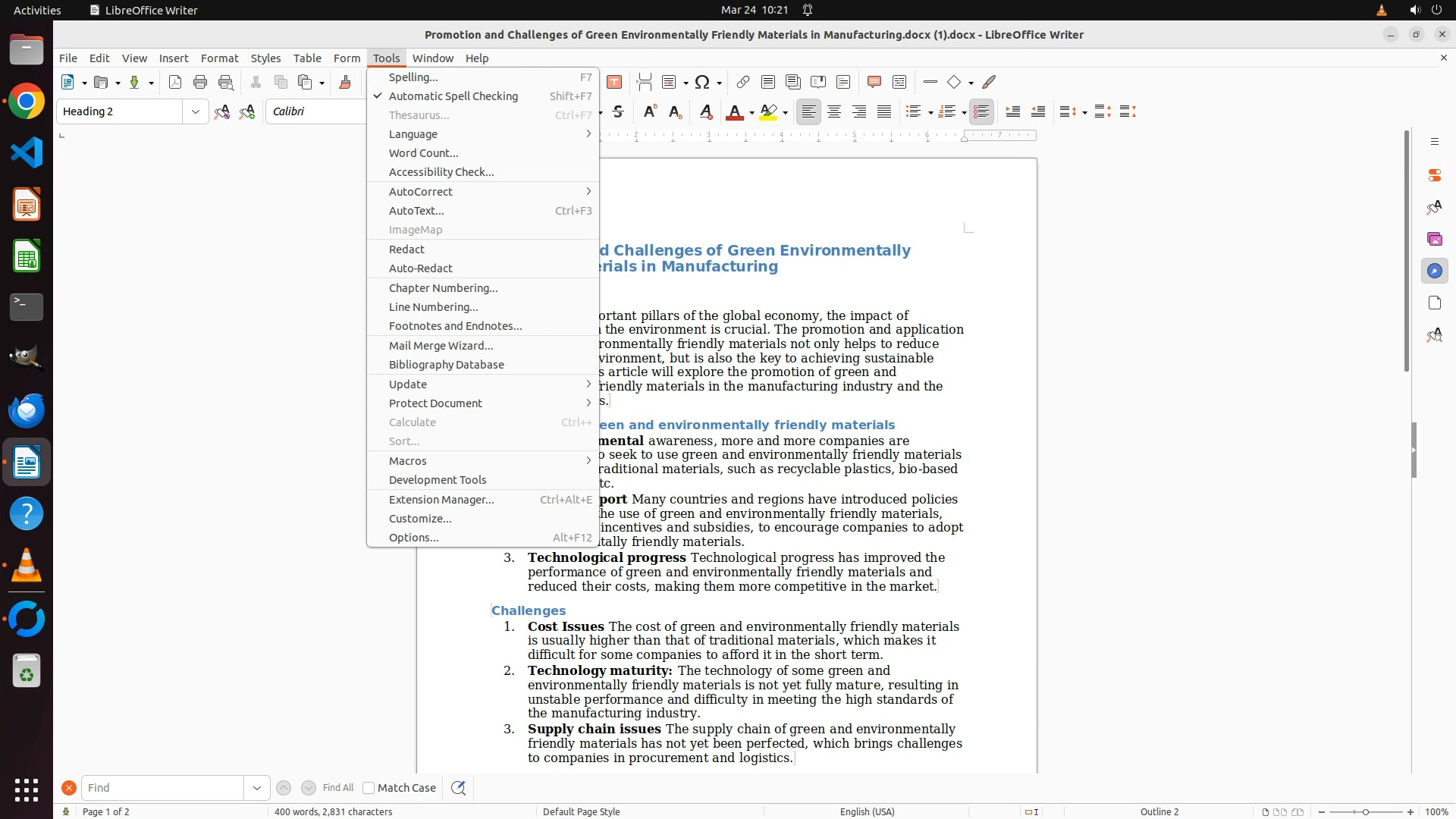Click Export as PDF icon
Screen dimensions: 1456x819
[x=175, y=82]
